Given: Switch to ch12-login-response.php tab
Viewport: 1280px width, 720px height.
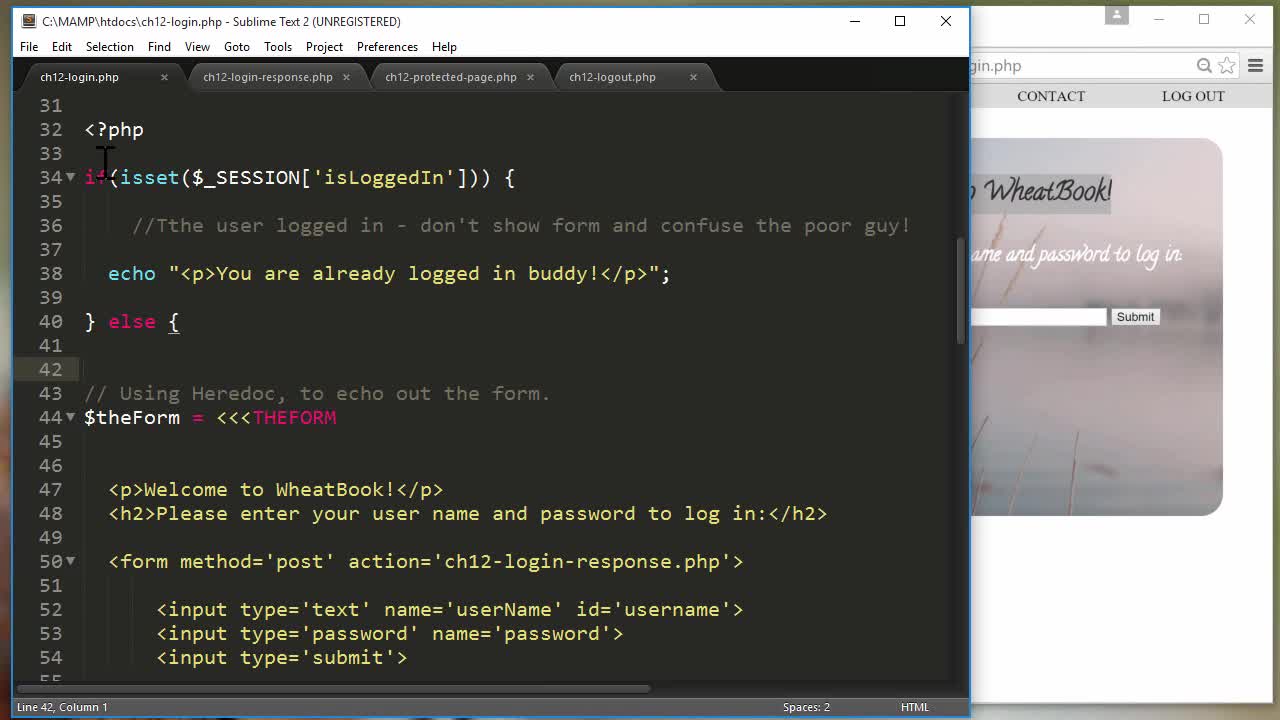Looking at the screenshot, I should 268,77.
